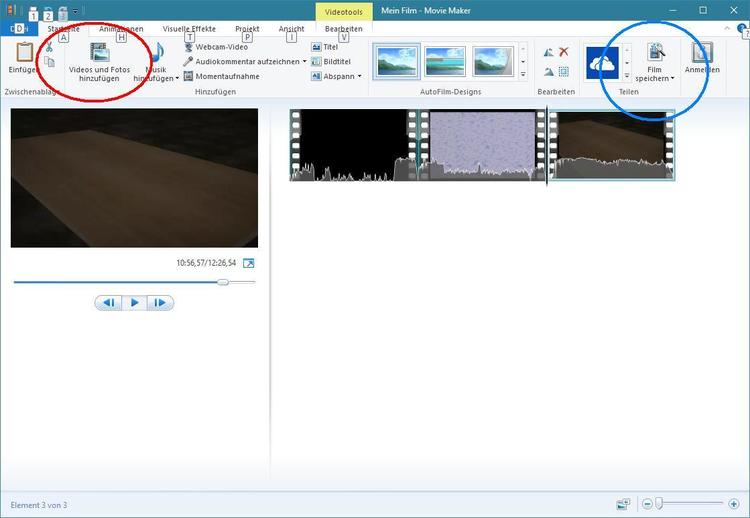Select third AutoFilm design thumbnail
Screen dimensions: 750x518
point(493,61)
